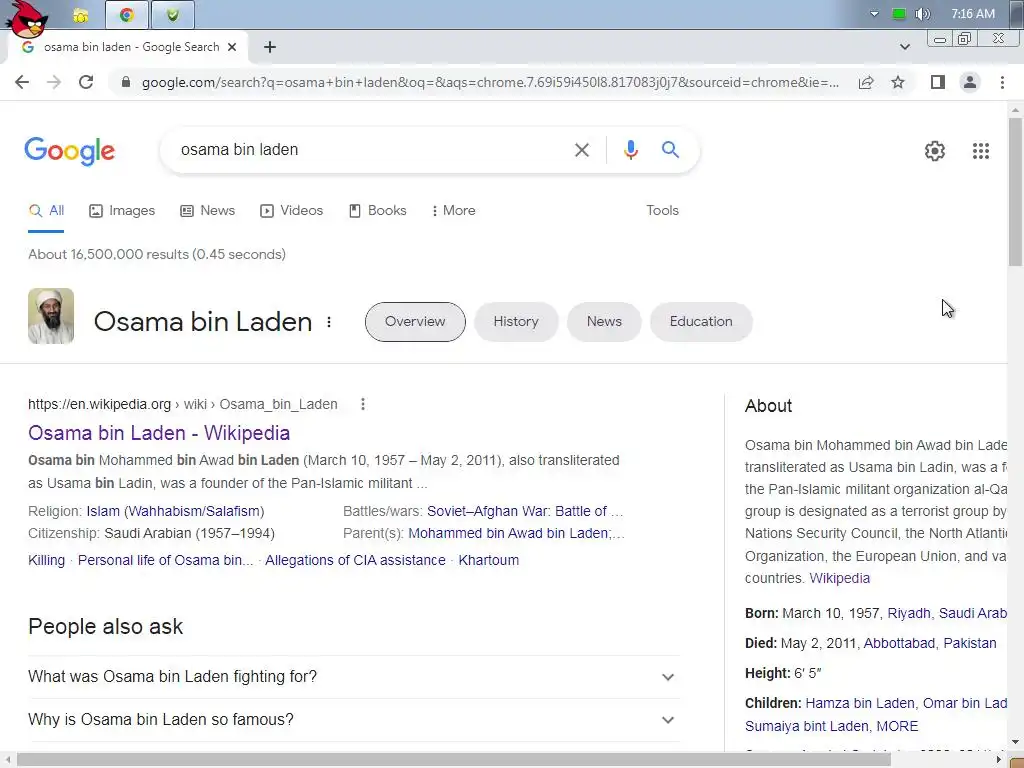The height and width of the screenshot is (768, 1024).
Task: Open the green shield taskbar app
Action: (172, 15)
